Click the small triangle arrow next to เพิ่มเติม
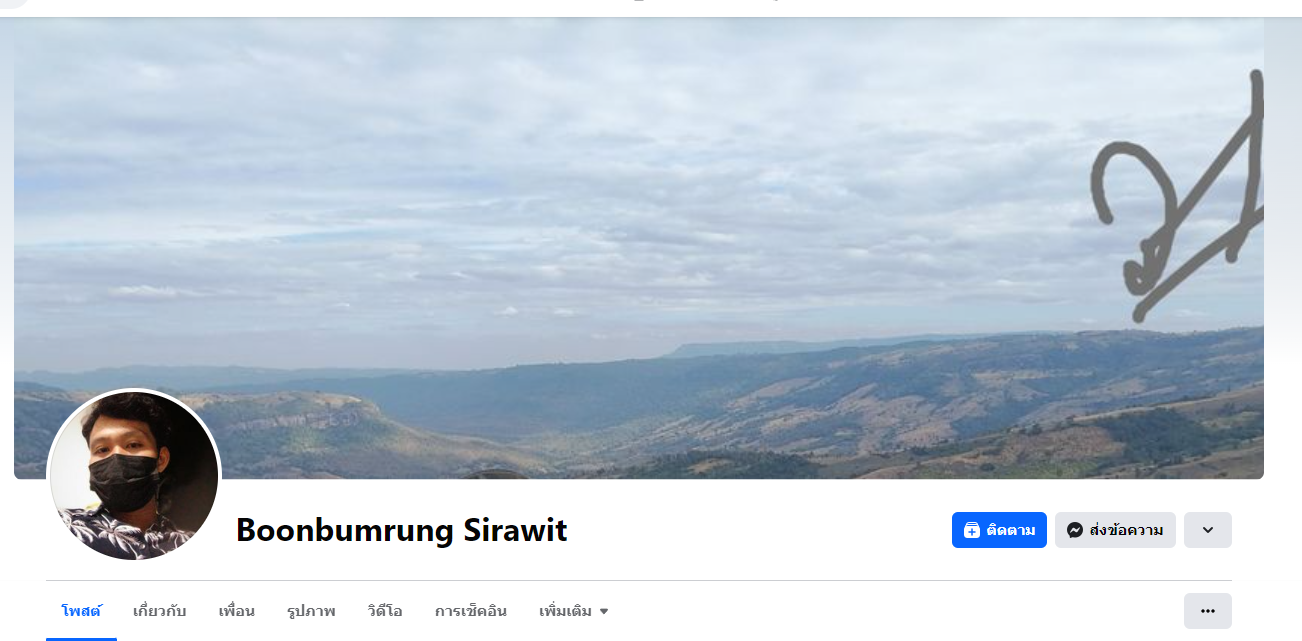The height and width of the screenshot is (641, 1302). (604, 611)
